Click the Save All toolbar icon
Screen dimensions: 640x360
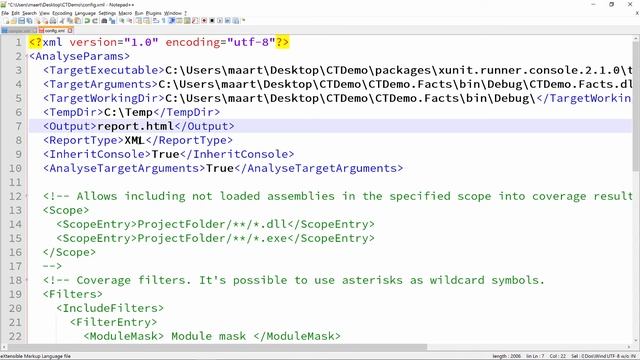click(29, 20)
